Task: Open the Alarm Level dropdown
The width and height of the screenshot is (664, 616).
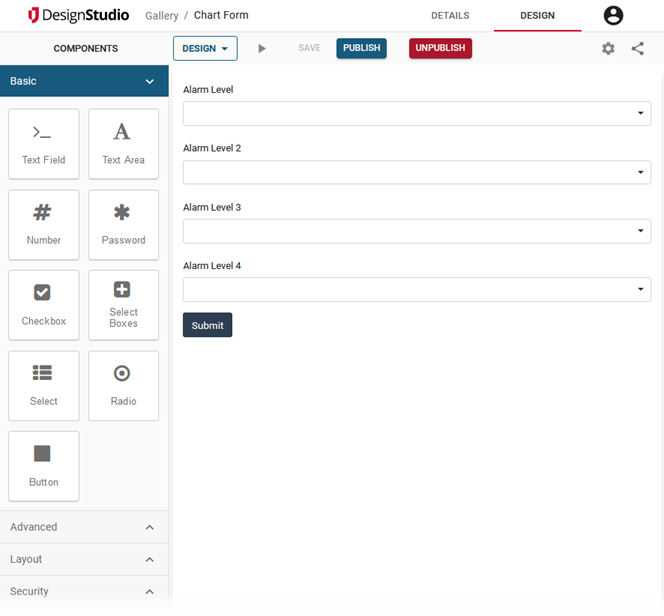Action: pos(416,114)
